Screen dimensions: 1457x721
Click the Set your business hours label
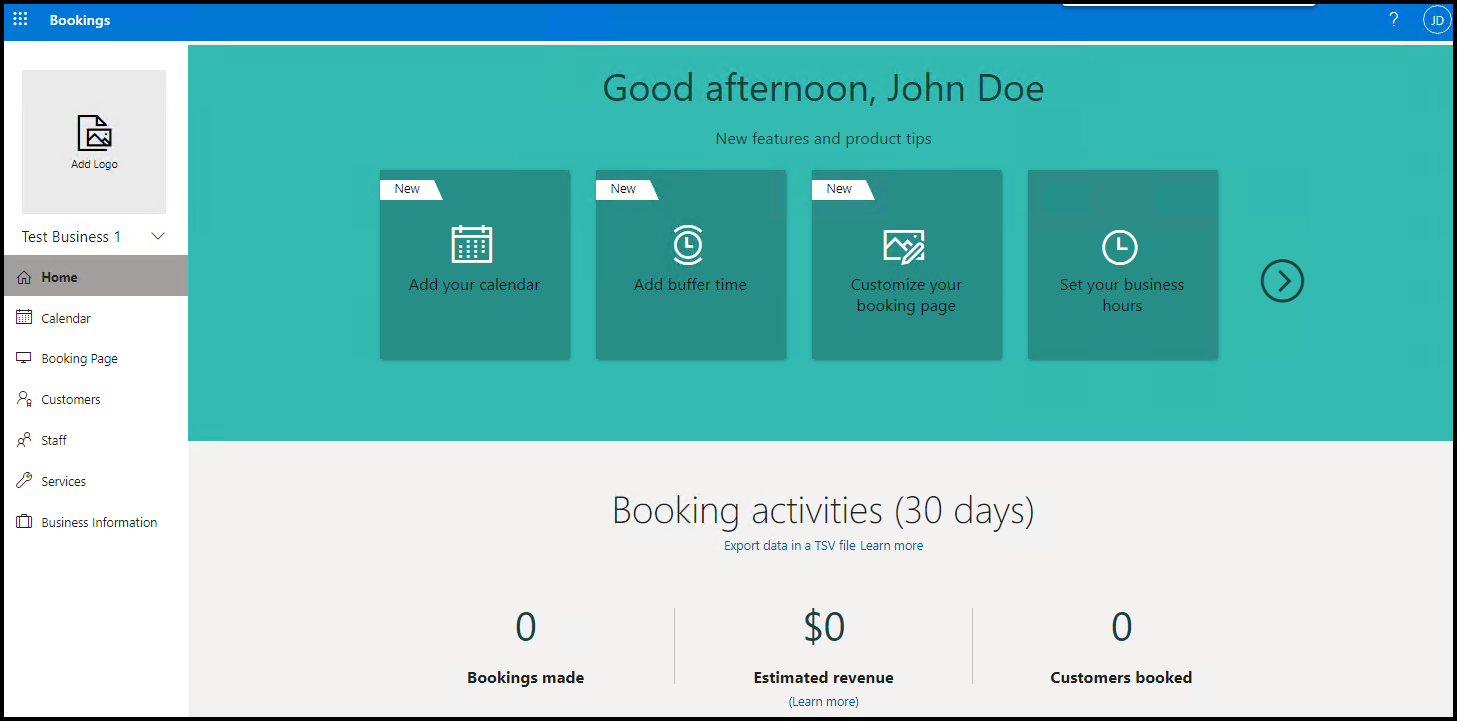point(1122,295)
